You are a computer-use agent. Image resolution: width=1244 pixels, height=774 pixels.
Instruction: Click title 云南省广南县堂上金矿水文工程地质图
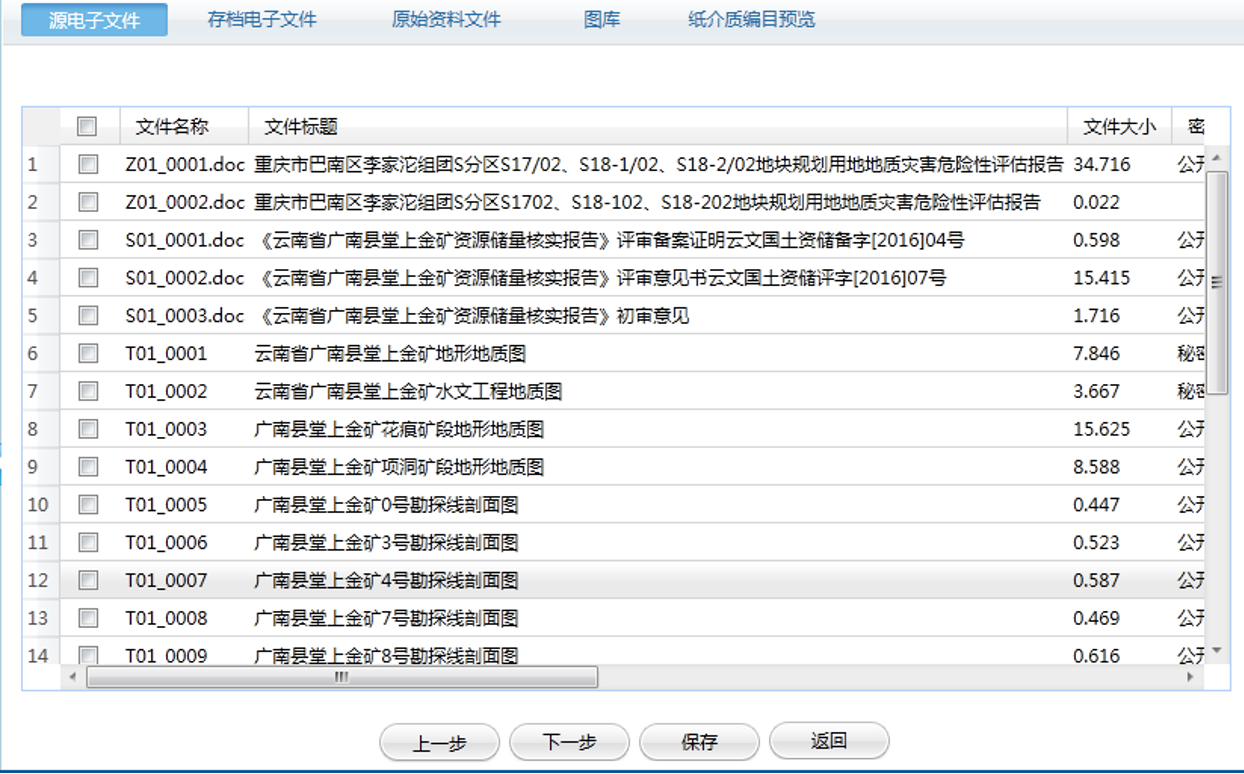(x=408, y=391)
